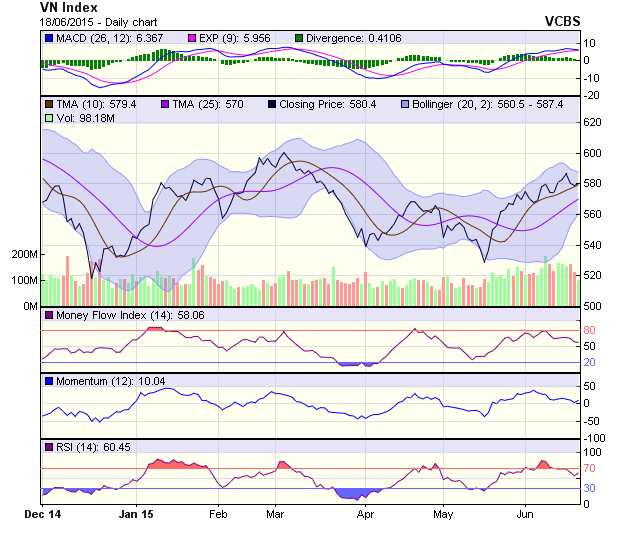Image resolution: width=620 pixels, height=535 pixels.
Task: Click the Apr date axis label
Action: (x=365, y=515)
